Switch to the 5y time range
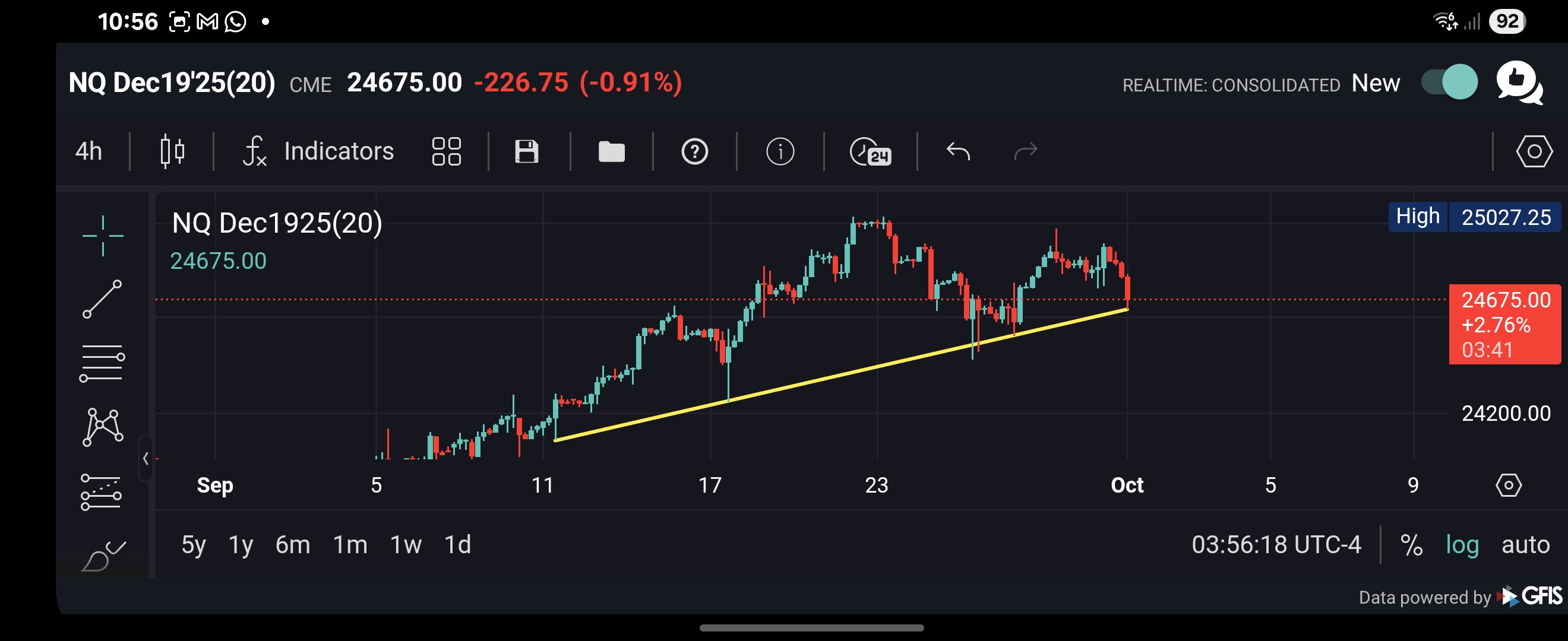Viewport: 1568px width, 641px height. [194, 544]
